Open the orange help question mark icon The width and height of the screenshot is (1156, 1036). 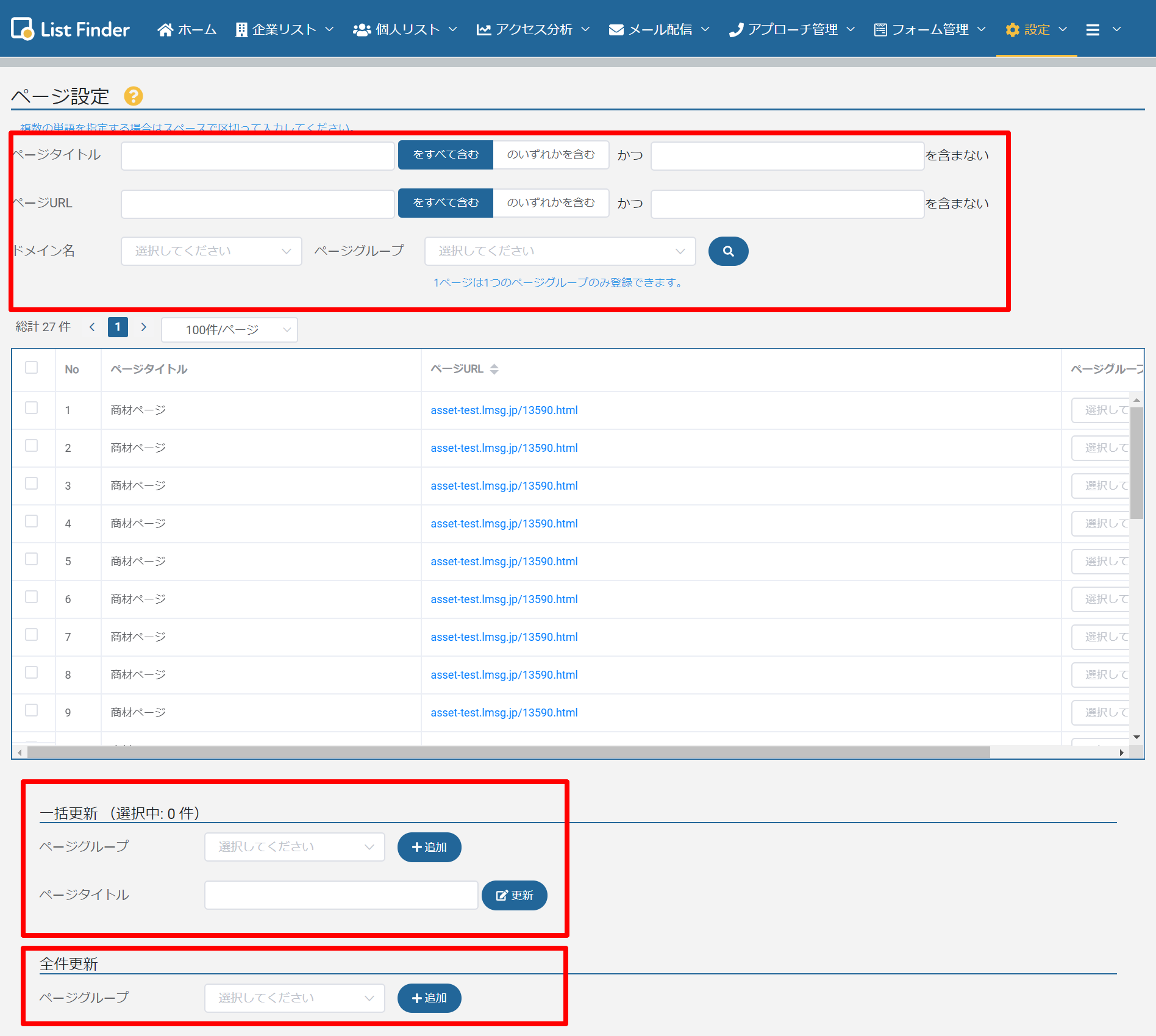[134, 96]
